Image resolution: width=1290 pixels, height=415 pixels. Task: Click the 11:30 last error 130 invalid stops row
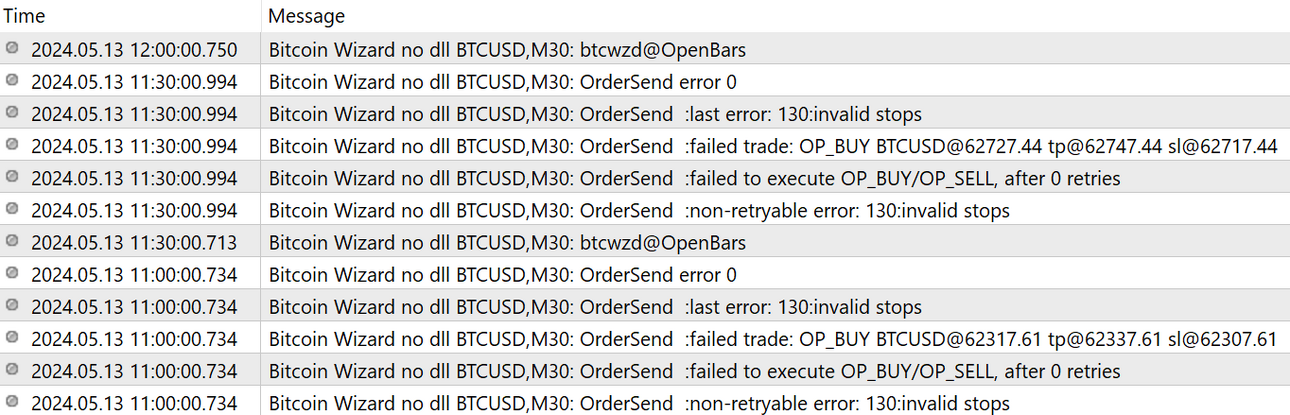click(x=645, y=113)
